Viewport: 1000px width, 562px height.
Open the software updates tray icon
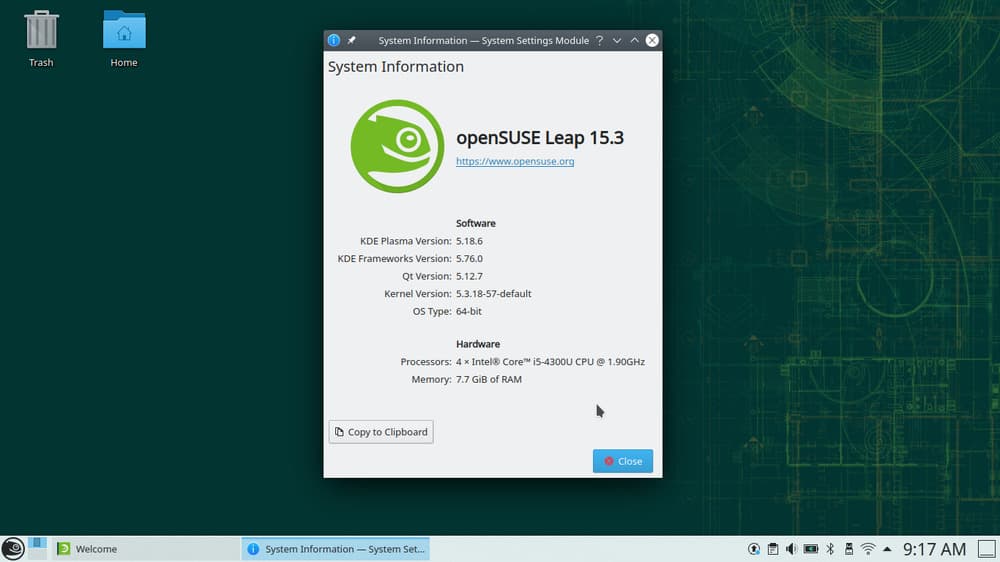754,549
